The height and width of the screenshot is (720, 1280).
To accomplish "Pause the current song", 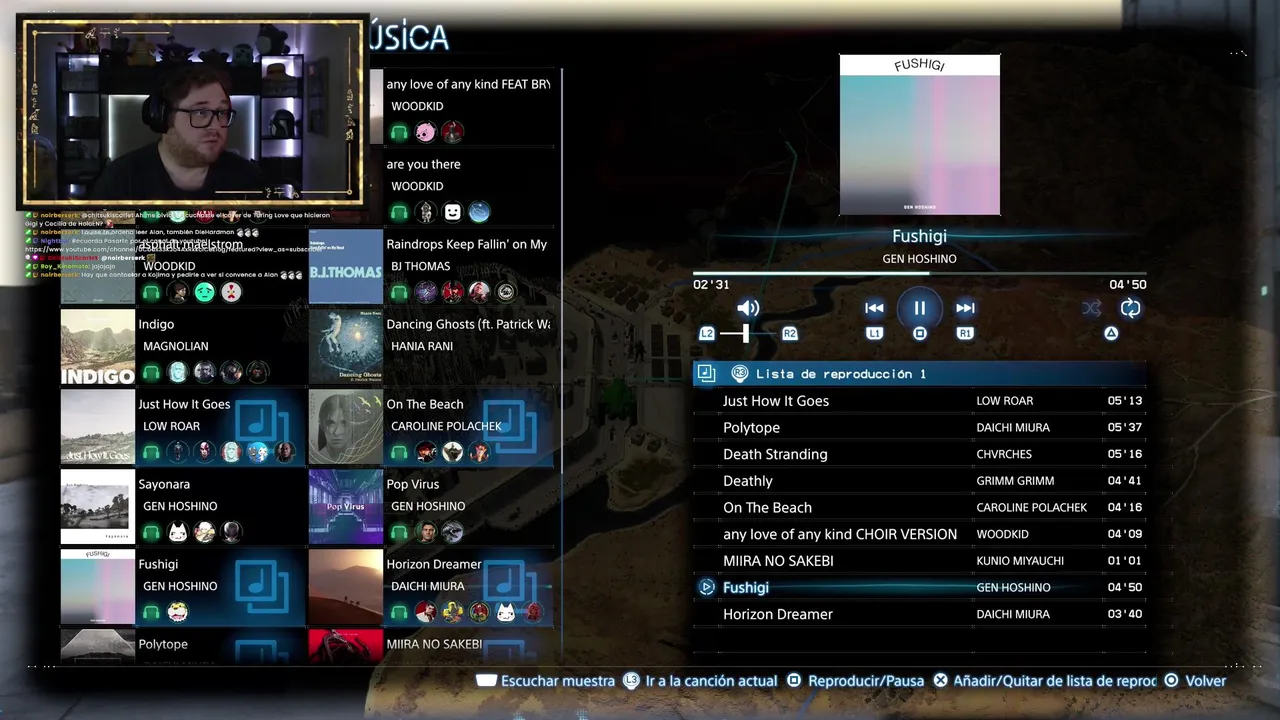I will [x=920, y=308].
